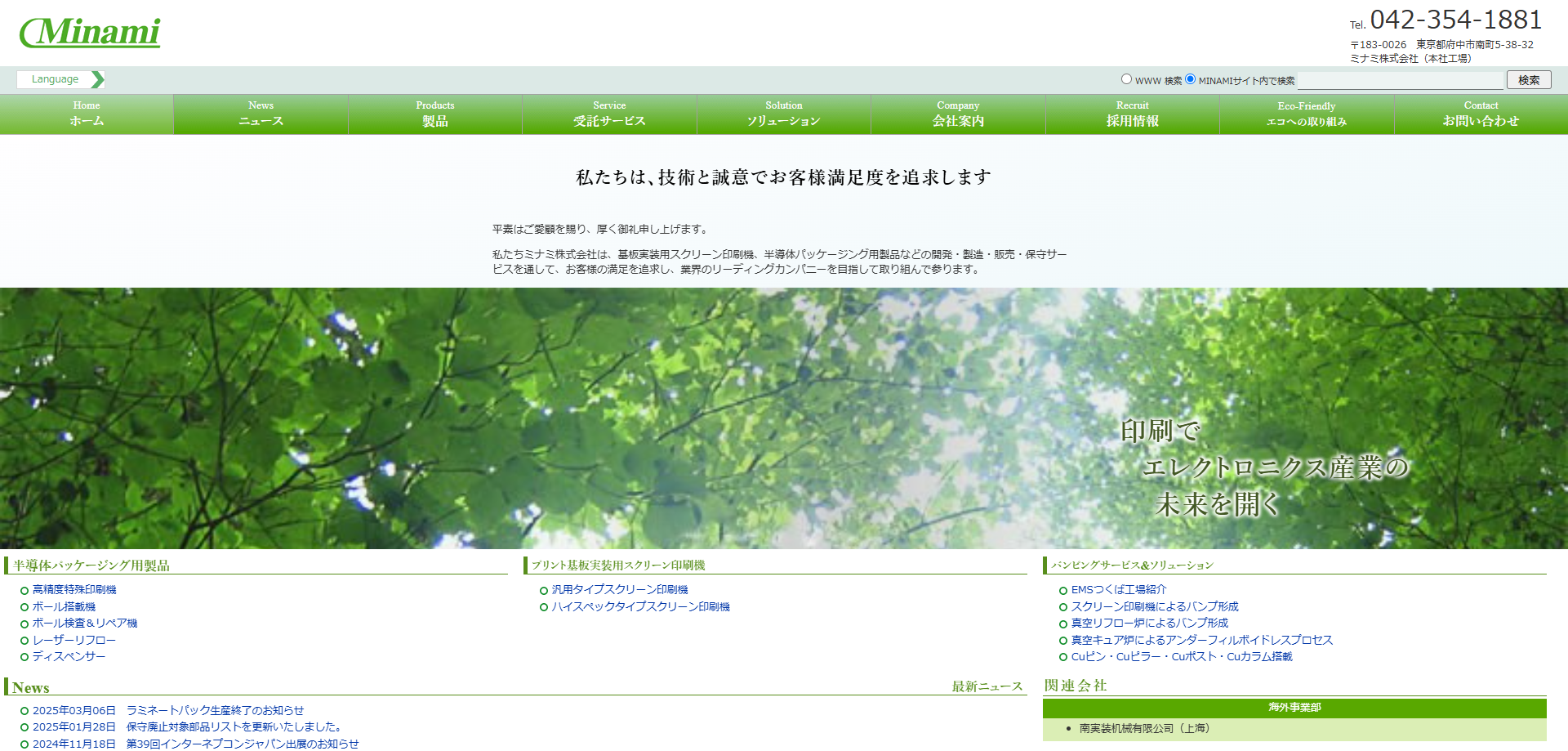
Task: Open the Contact お問い合わせ menu
Action: tap(1481, 114)
